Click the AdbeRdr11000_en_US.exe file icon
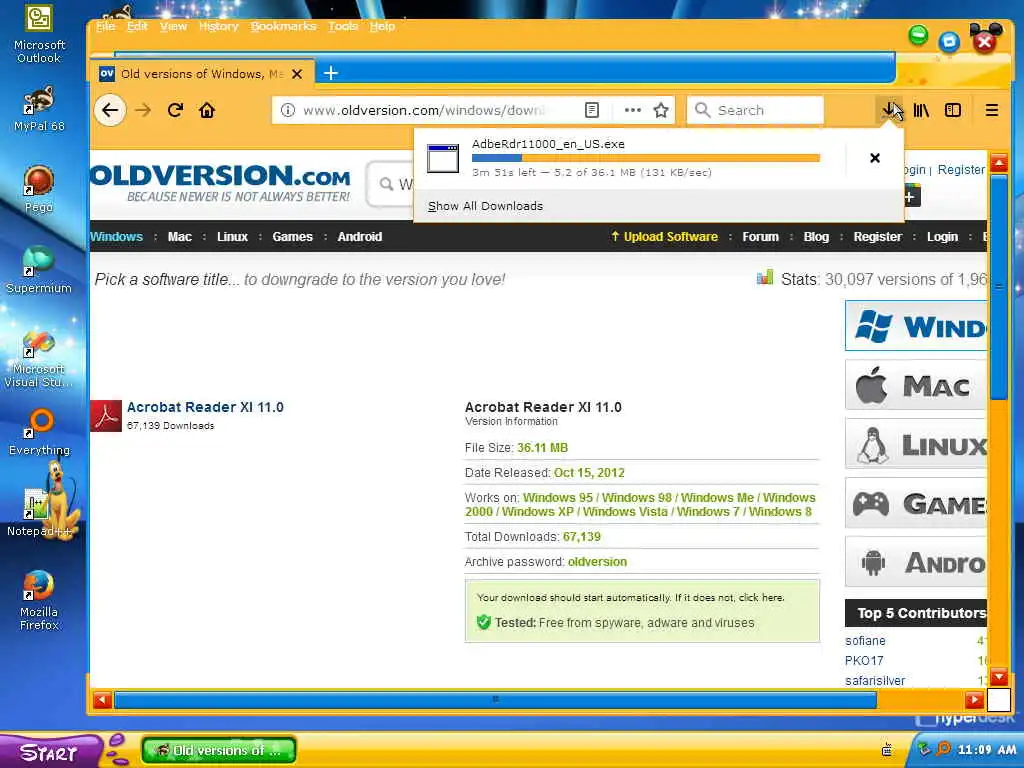The image size is (1024, 768). click(443, 159)
